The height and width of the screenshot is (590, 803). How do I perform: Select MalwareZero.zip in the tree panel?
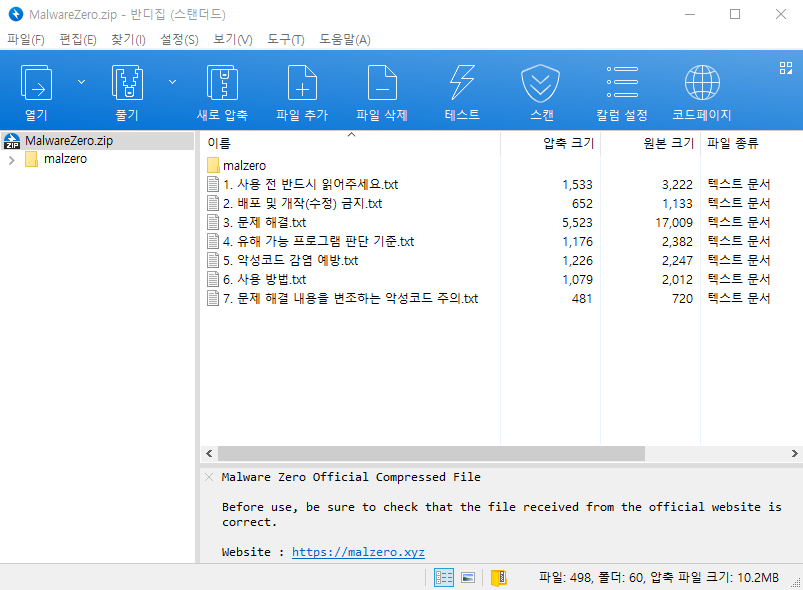pos(97,140)
